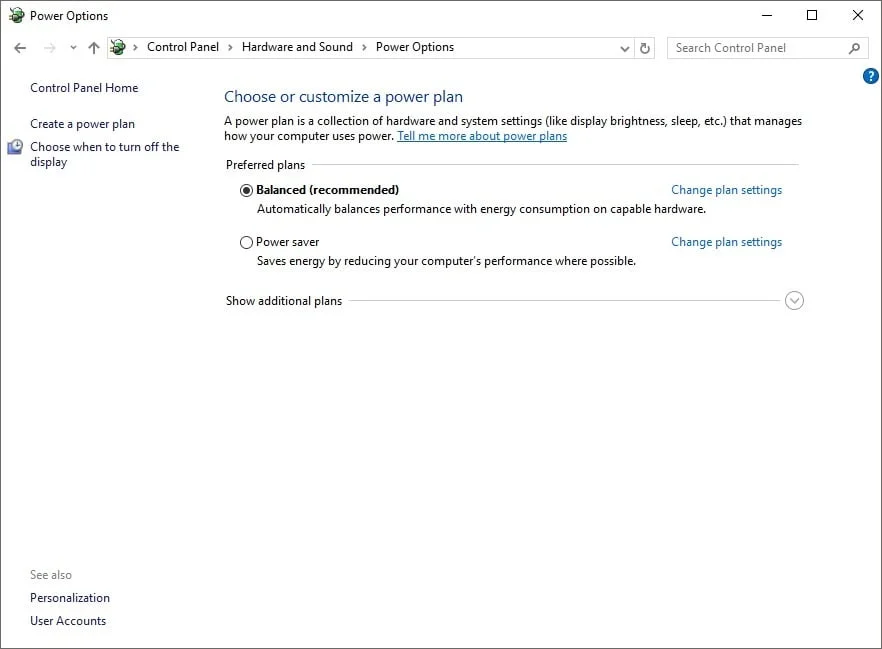Open Choose when to turn off the display
882x649 pixels.
point(105,154)
